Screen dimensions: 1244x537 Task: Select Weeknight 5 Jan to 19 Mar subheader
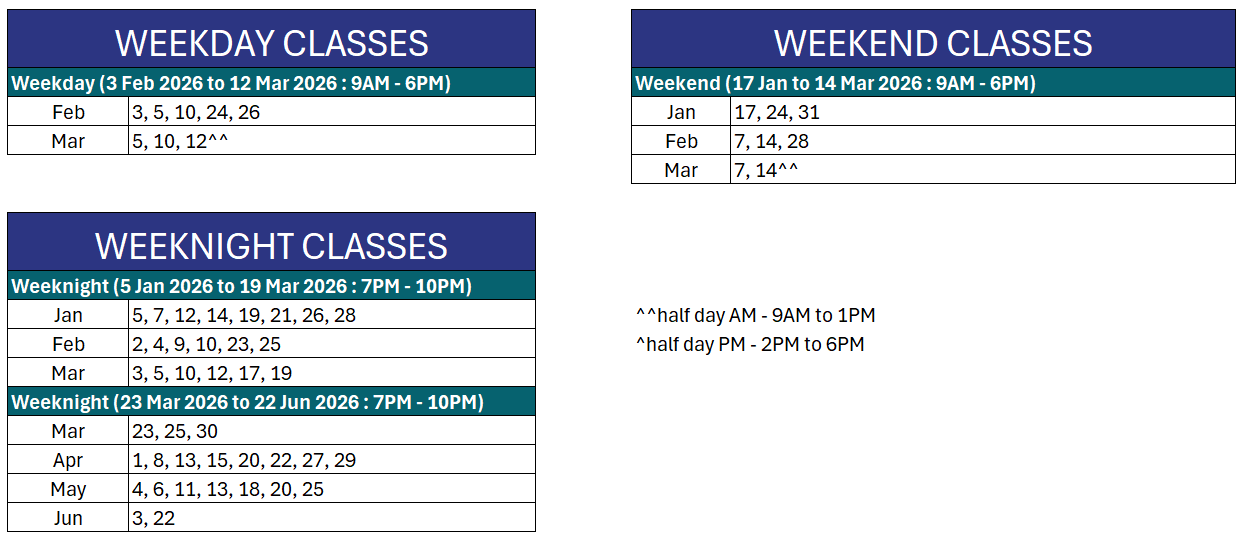(x=241, y=286)
